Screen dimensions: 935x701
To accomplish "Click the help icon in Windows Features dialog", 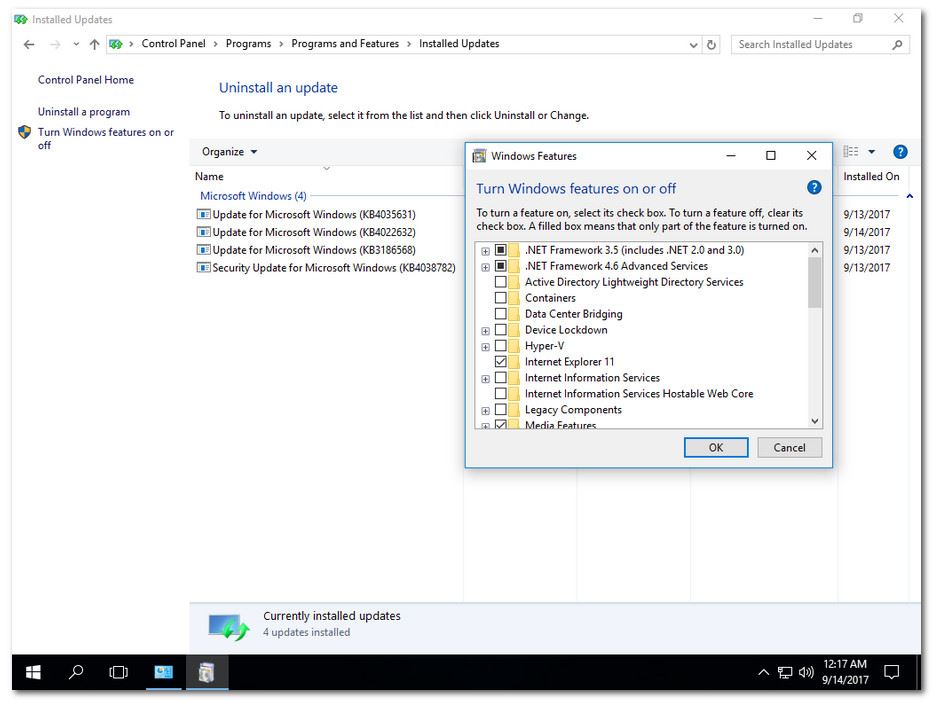I will coord(814,188).
